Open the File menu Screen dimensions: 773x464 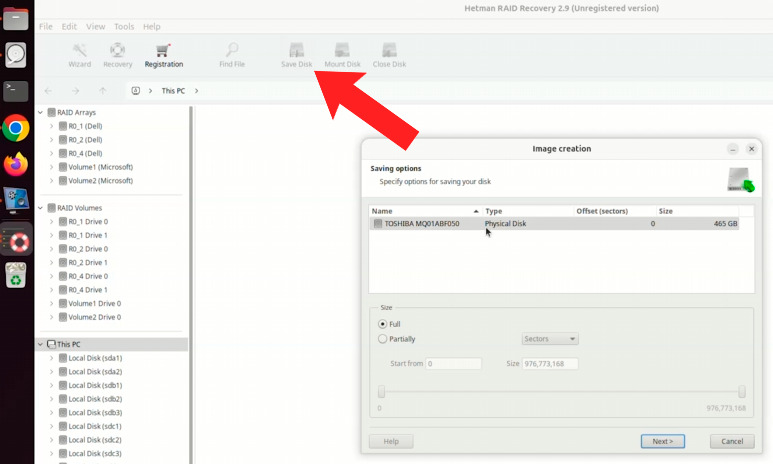45,27
